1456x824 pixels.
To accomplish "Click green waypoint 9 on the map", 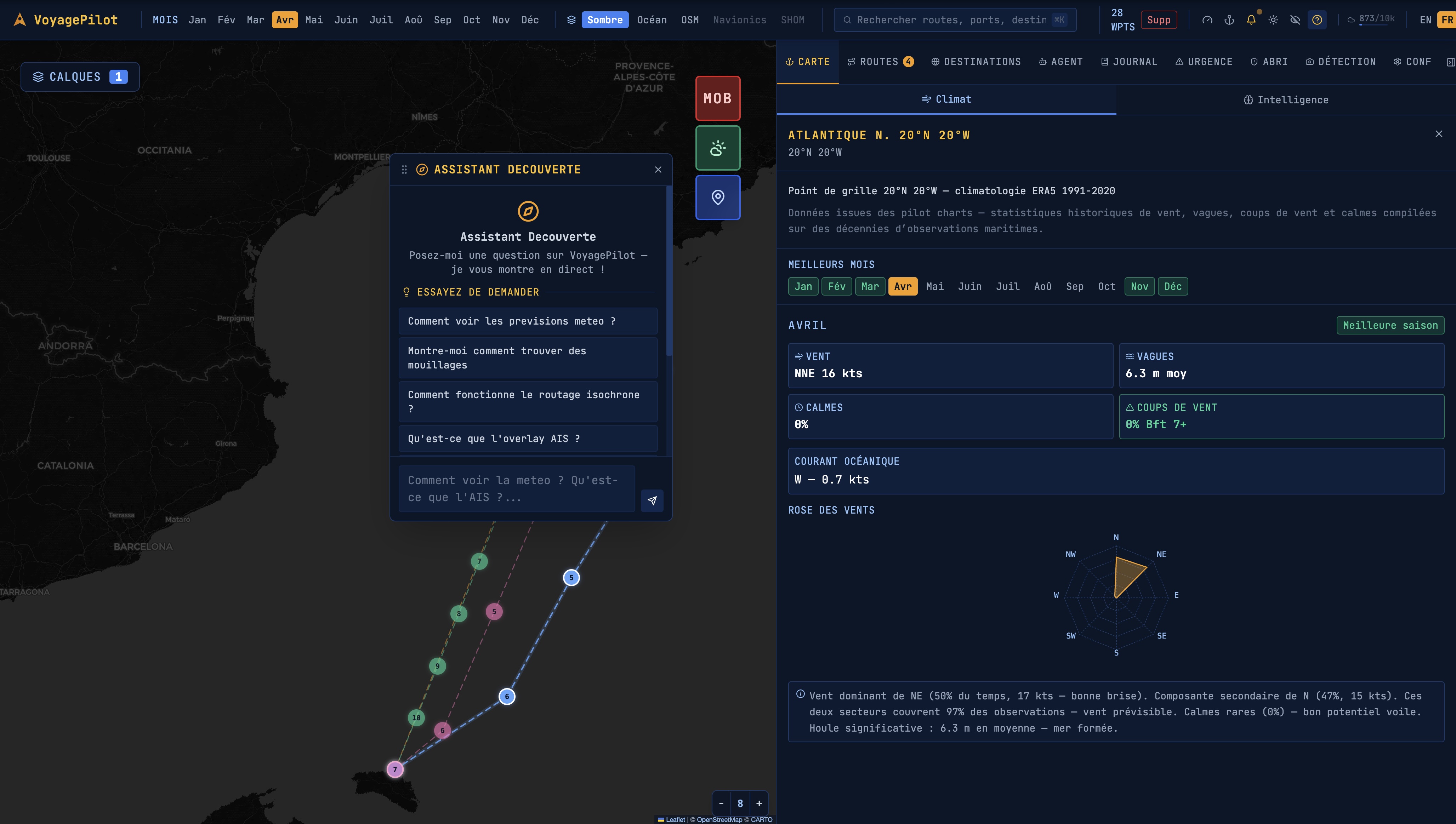I will point(437,666).
